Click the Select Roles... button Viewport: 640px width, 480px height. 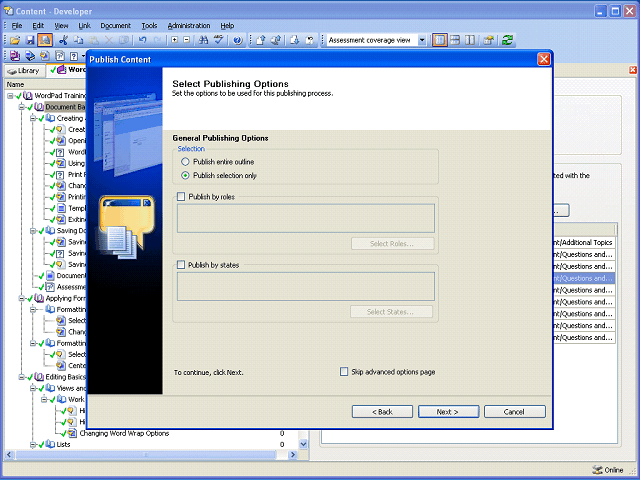click(392, 244)
